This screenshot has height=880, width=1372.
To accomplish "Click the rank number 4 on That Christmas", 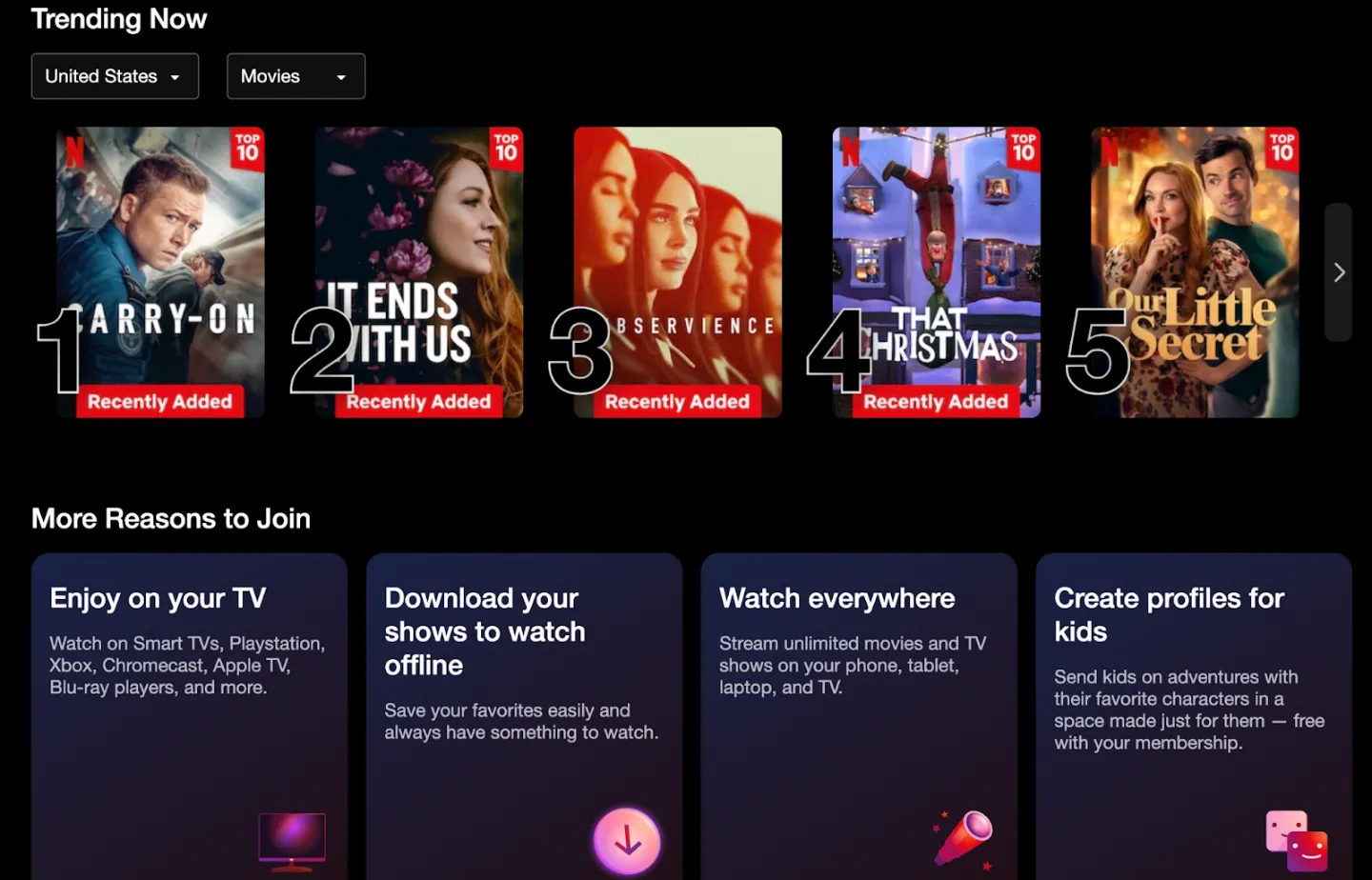I will (x=838, y=350).
